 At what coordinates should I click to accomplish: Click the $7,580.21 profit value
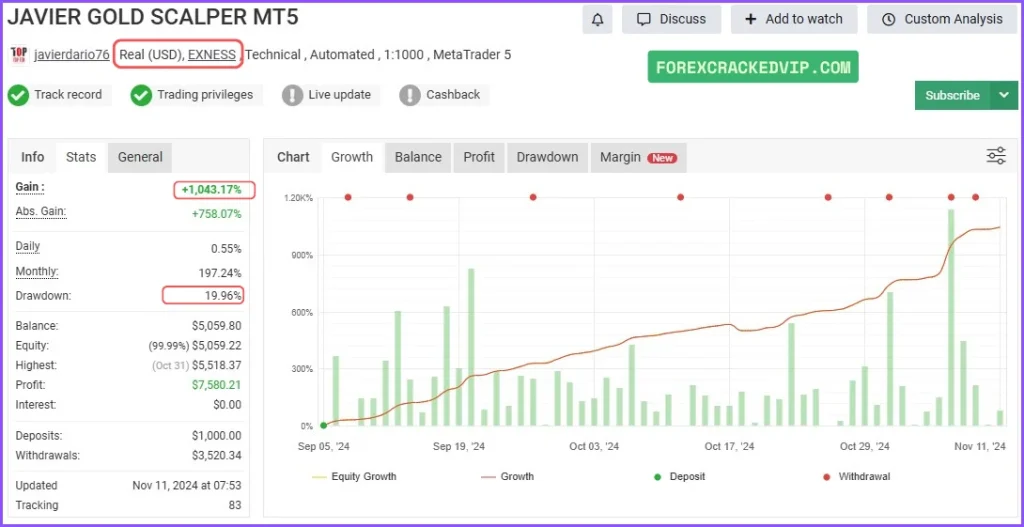pyautogui.click(x=216, y=385)
